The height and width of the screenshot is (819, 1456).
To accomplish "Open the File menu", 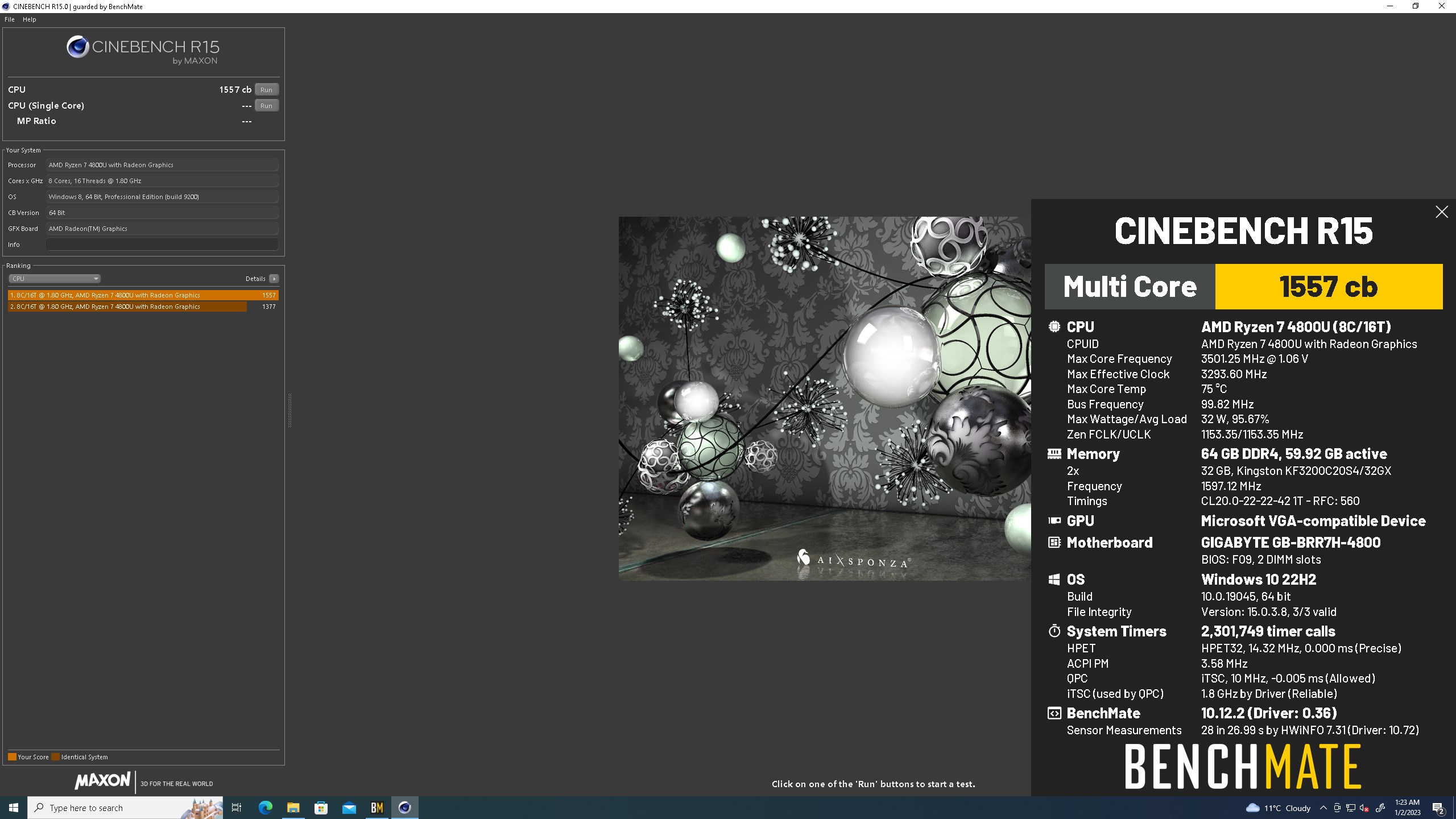I will [x=10, y=19].
